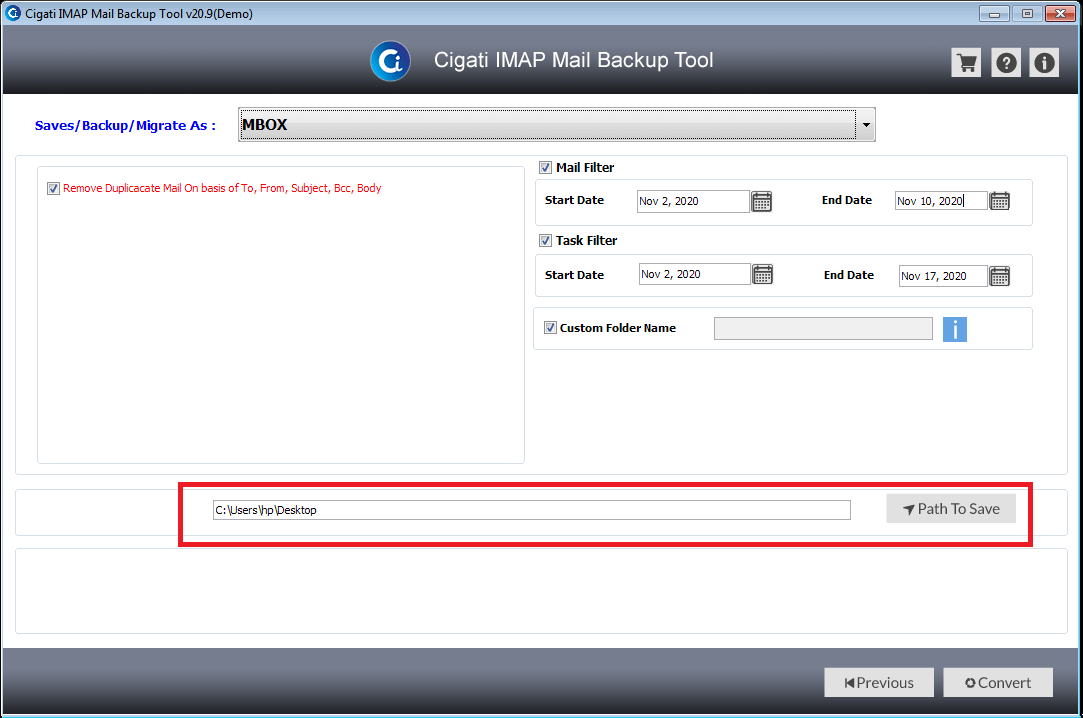Open calendar for Task Filter Start Date
1083x718 pixels.
pyautogui.click(x=763, y=274)
